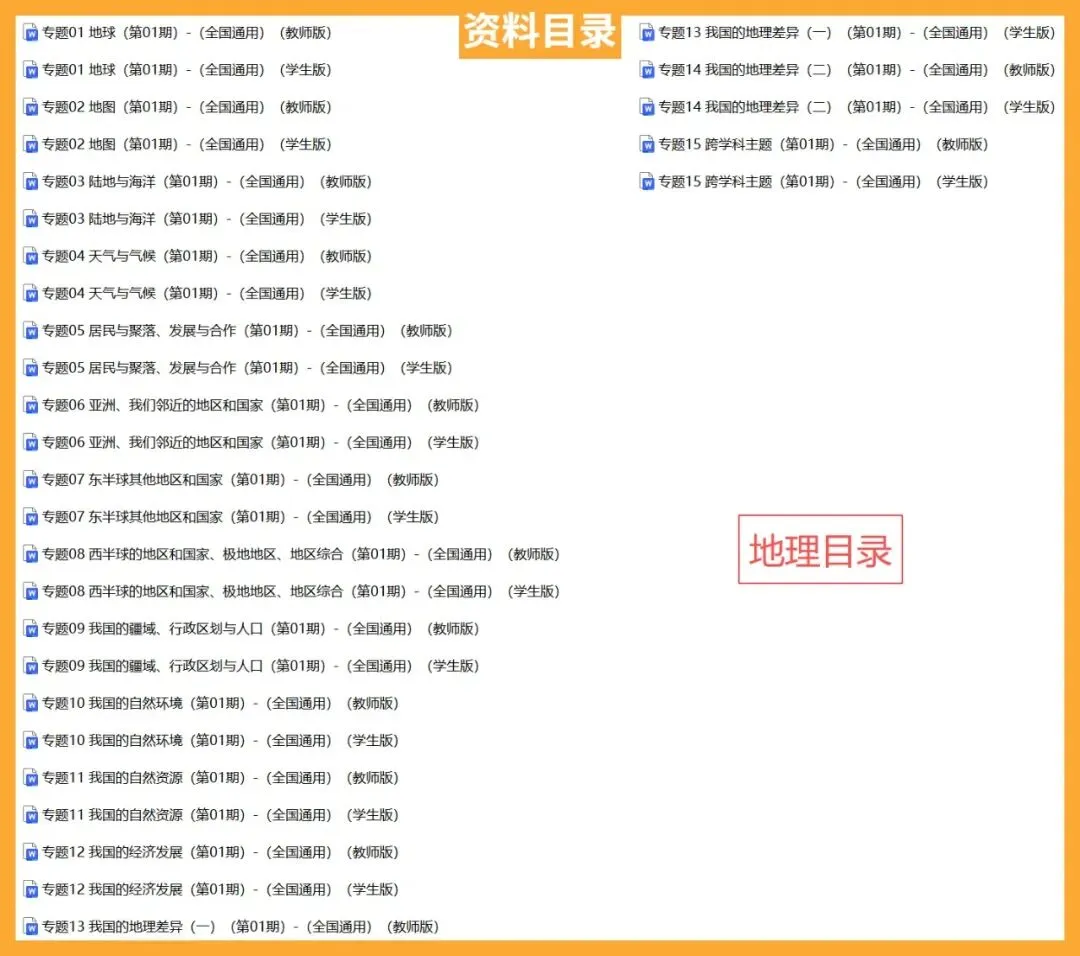Click the Word icon beside 专题01 地球 教师版
This screenshot has width=1080, height=956.
coord(29,32)
